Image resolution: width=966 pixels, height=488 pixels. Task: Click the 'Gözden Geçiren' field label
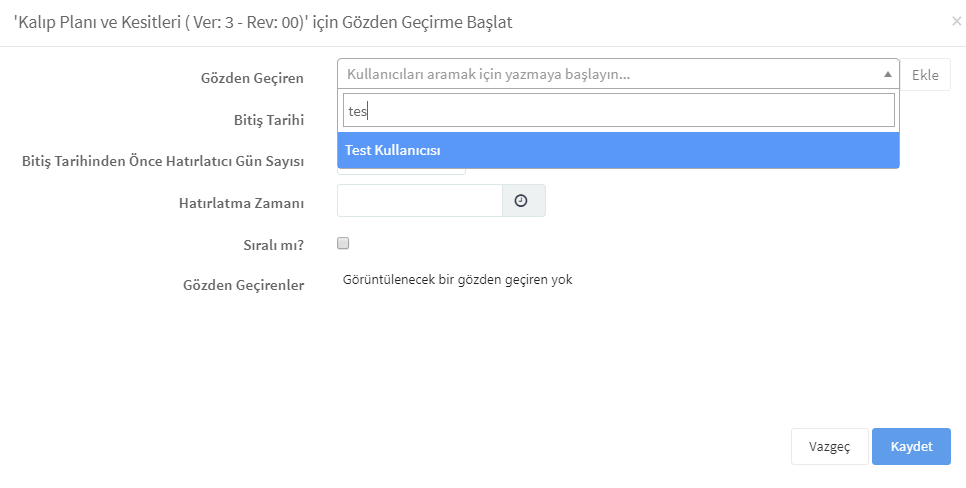click(x=252, y=78)
